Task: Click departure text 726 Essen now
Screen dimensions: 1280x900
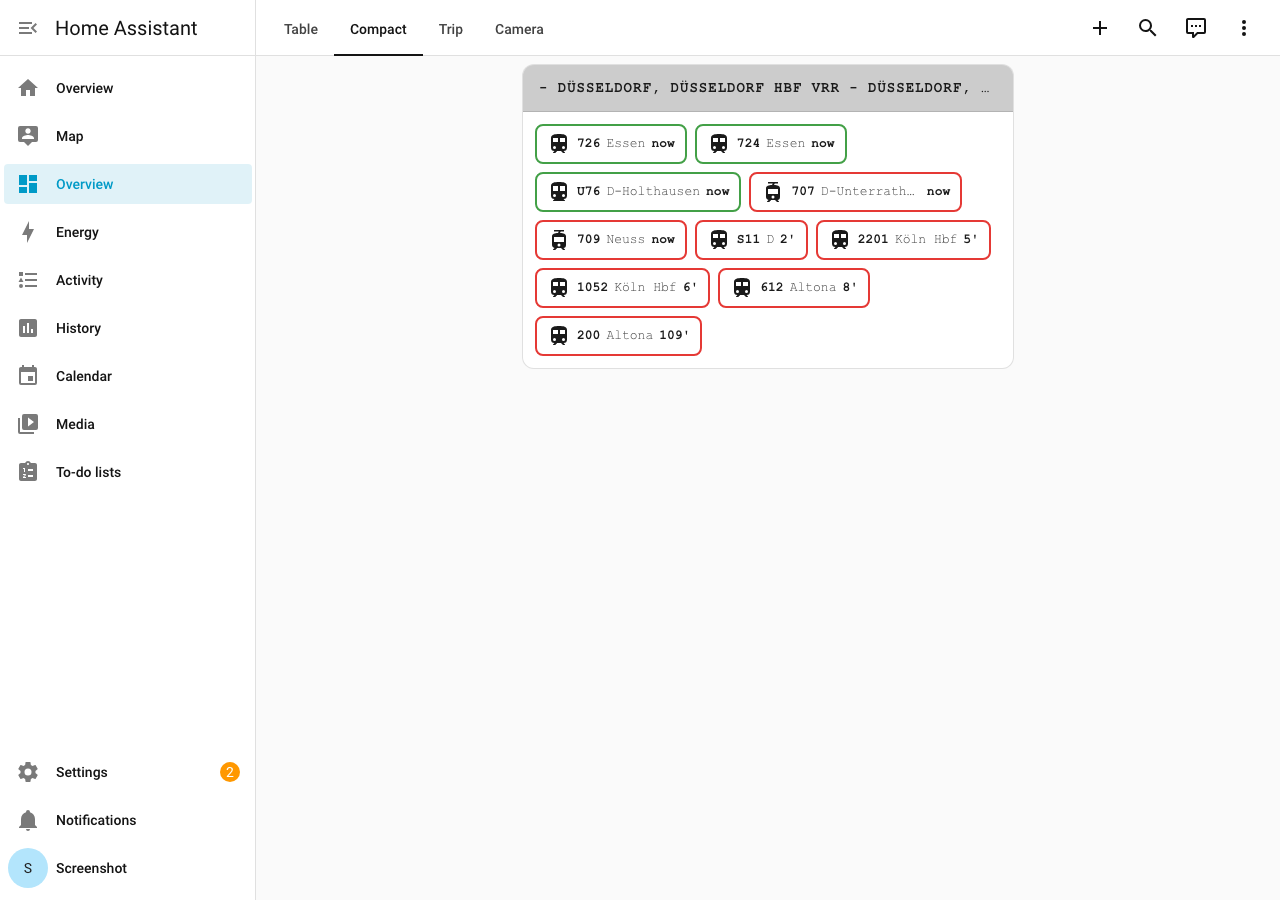Action: pyautogui.click(x=626, y=143)
